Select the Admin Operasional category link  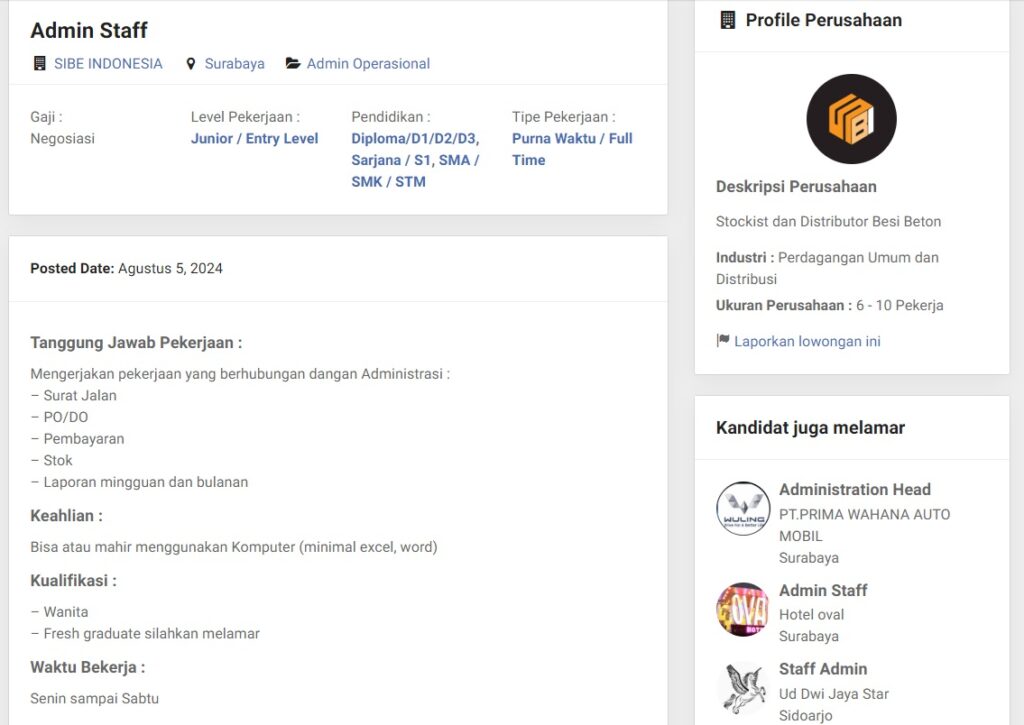coord(368,64)
